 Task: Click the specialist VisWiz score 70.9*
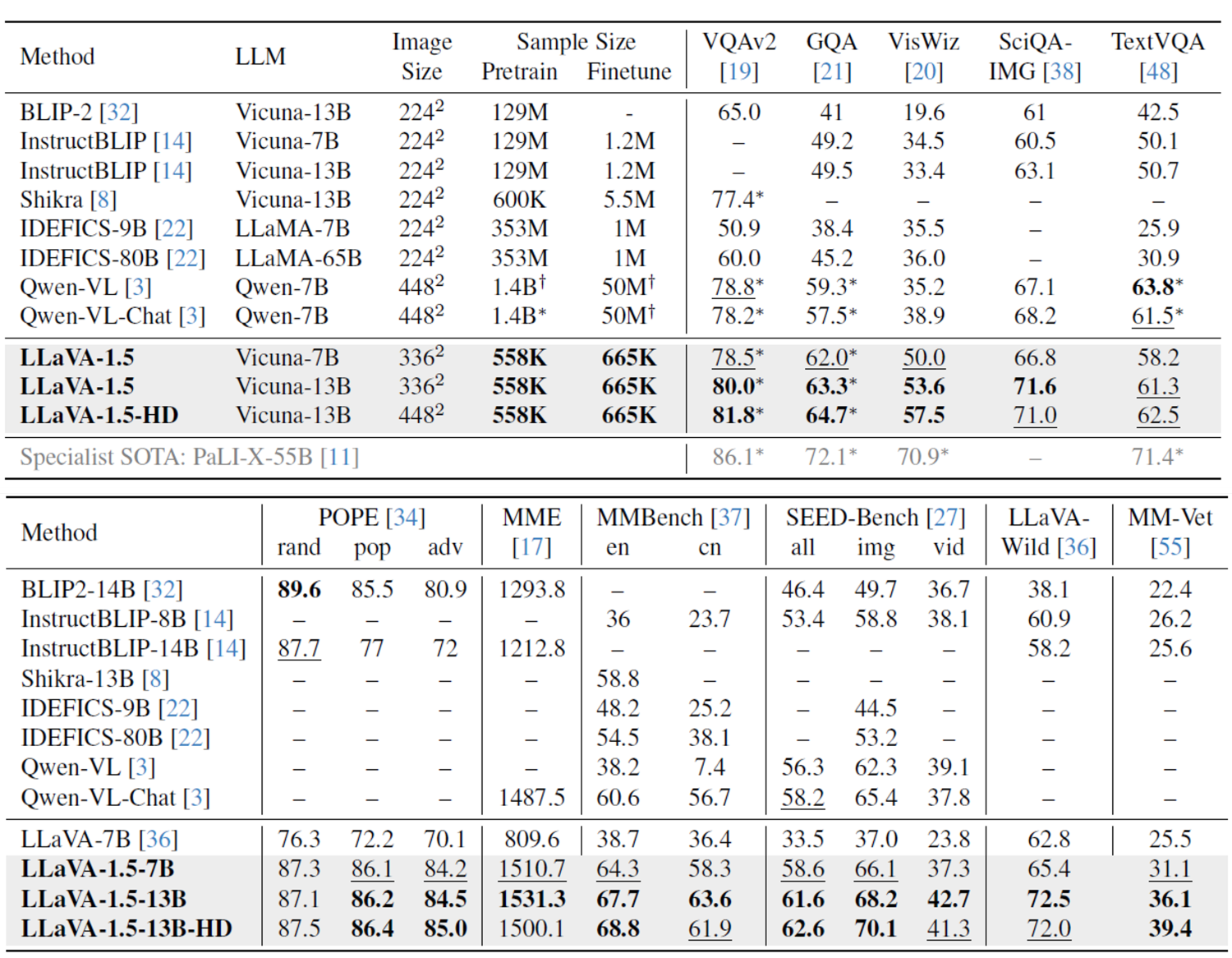[922, 457]
